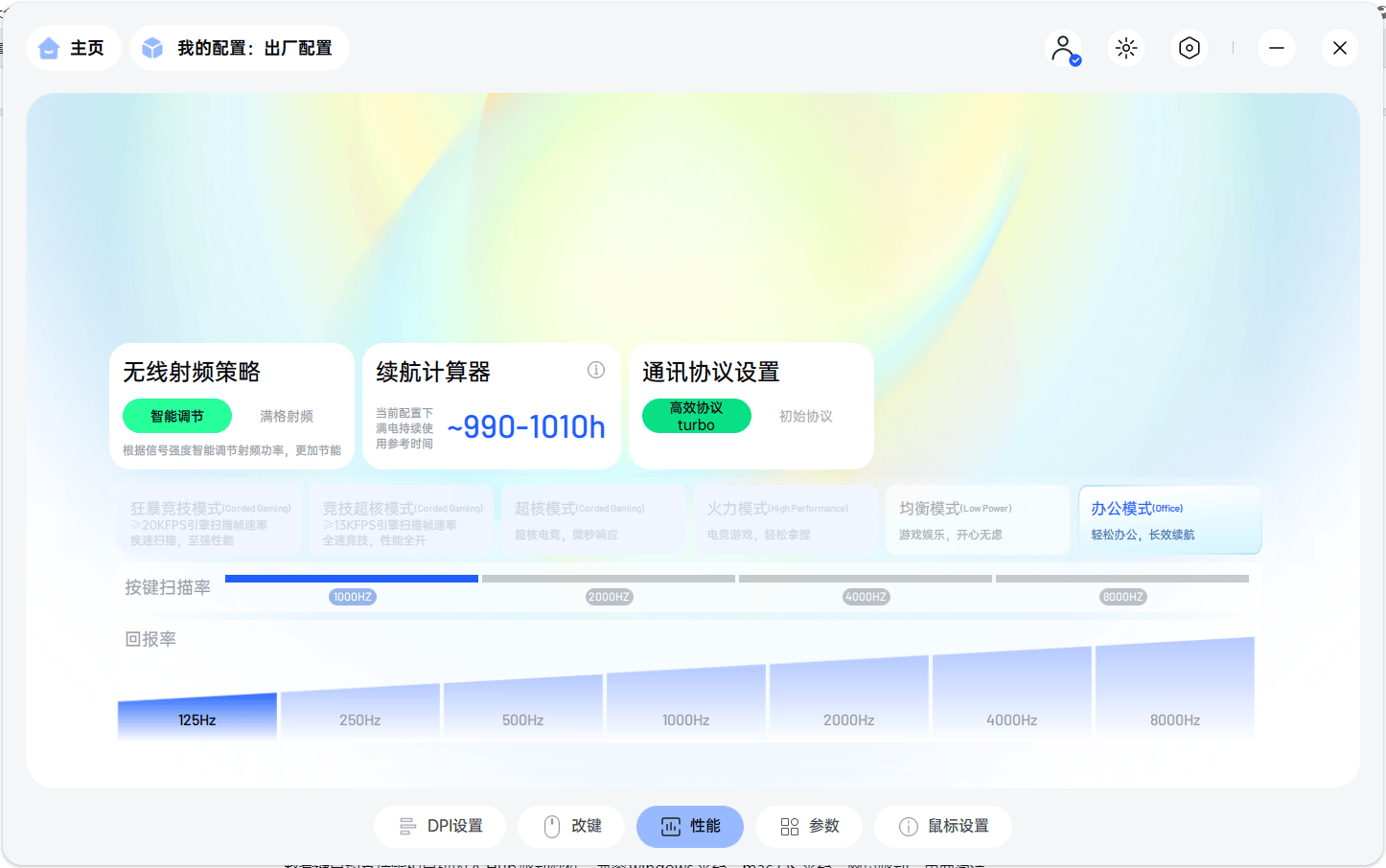Set 回报率 to 1000Hz

(685, 719)
